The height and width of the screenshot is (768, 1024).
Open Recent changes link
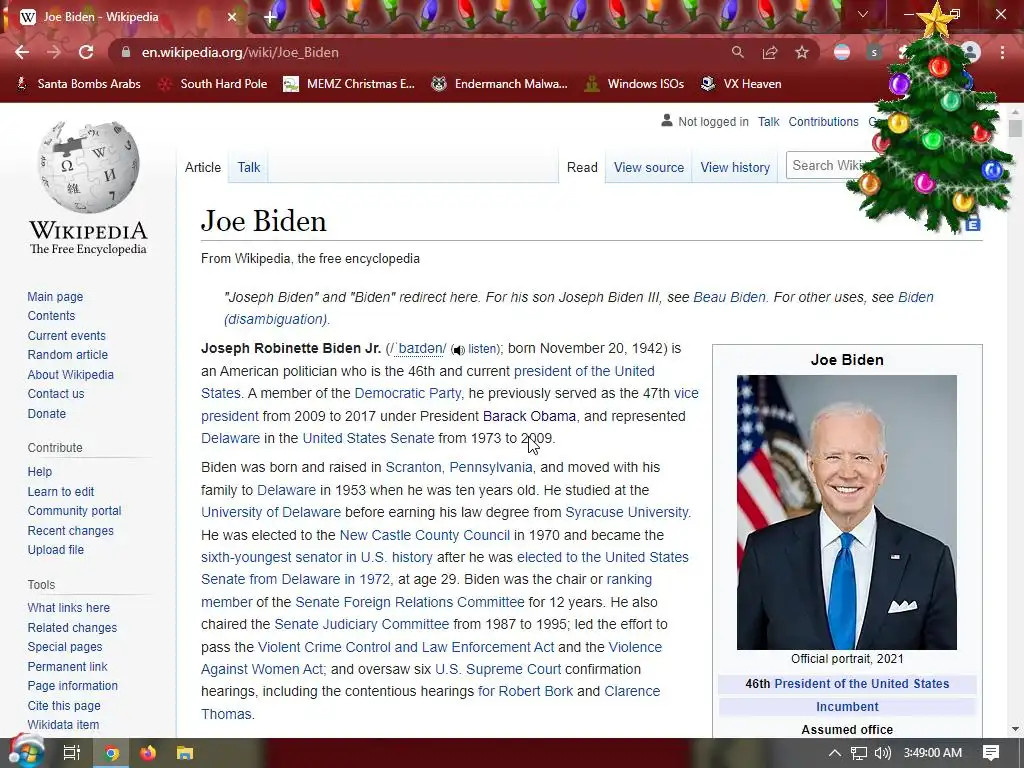(x=71, y=530)
